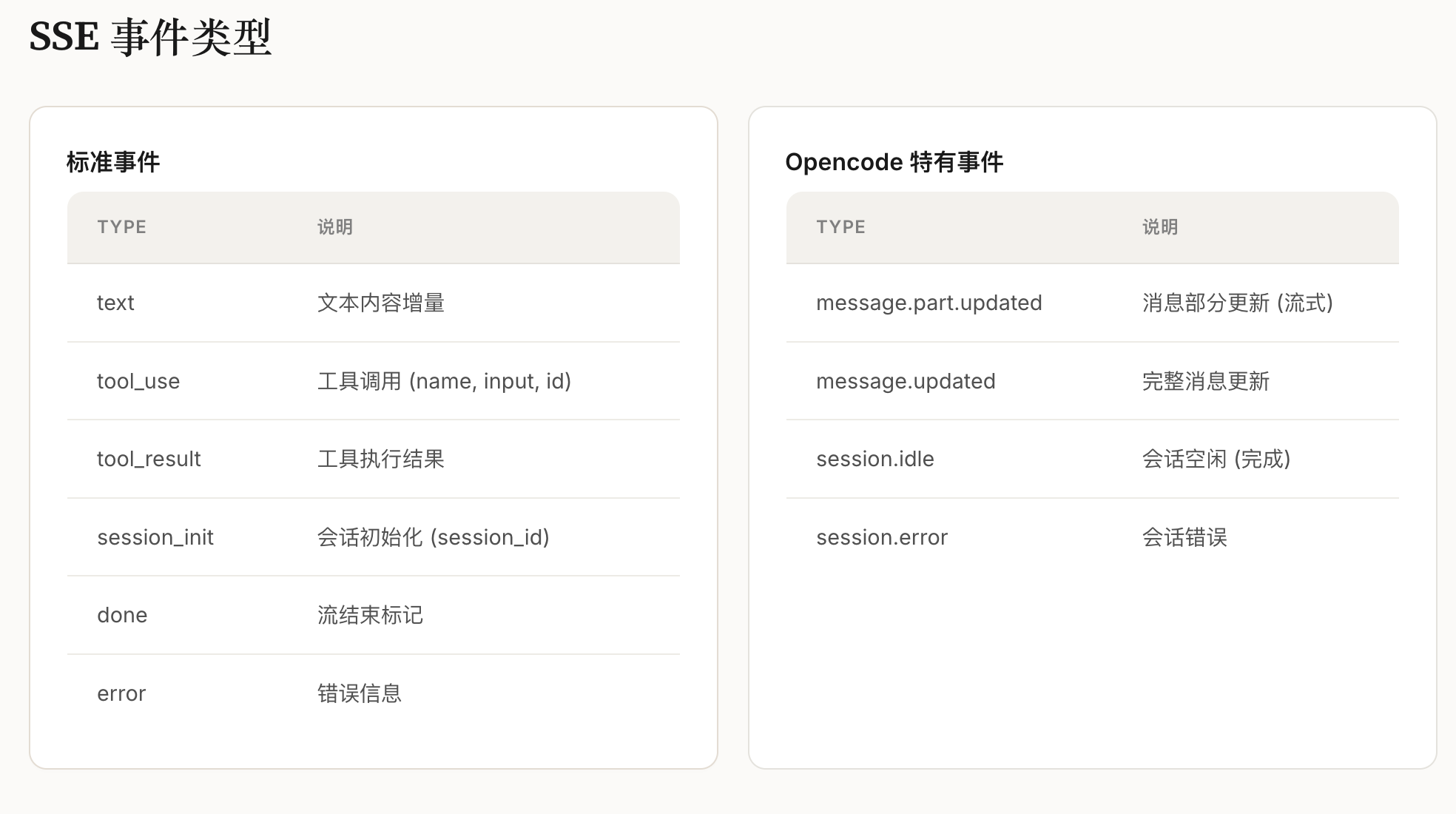1456x814 pixels.
Task: Click the tool_use event type cell
Action: click(138, 381)
